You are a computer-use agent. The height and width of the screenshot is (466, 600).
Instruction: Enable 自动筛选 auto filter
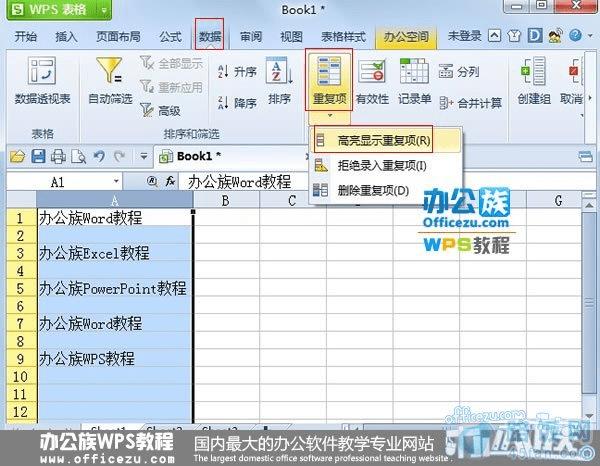click(110, 80)
